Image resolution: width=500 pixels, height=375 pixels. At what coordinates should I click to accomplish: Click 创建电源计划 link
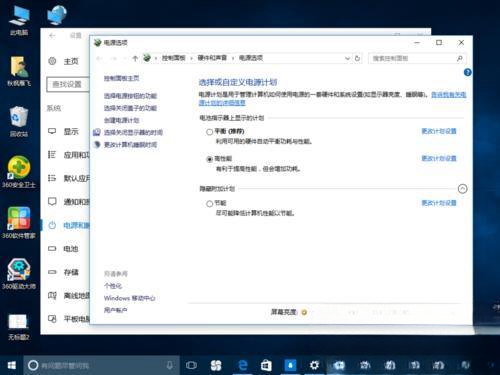pos(121,120)
